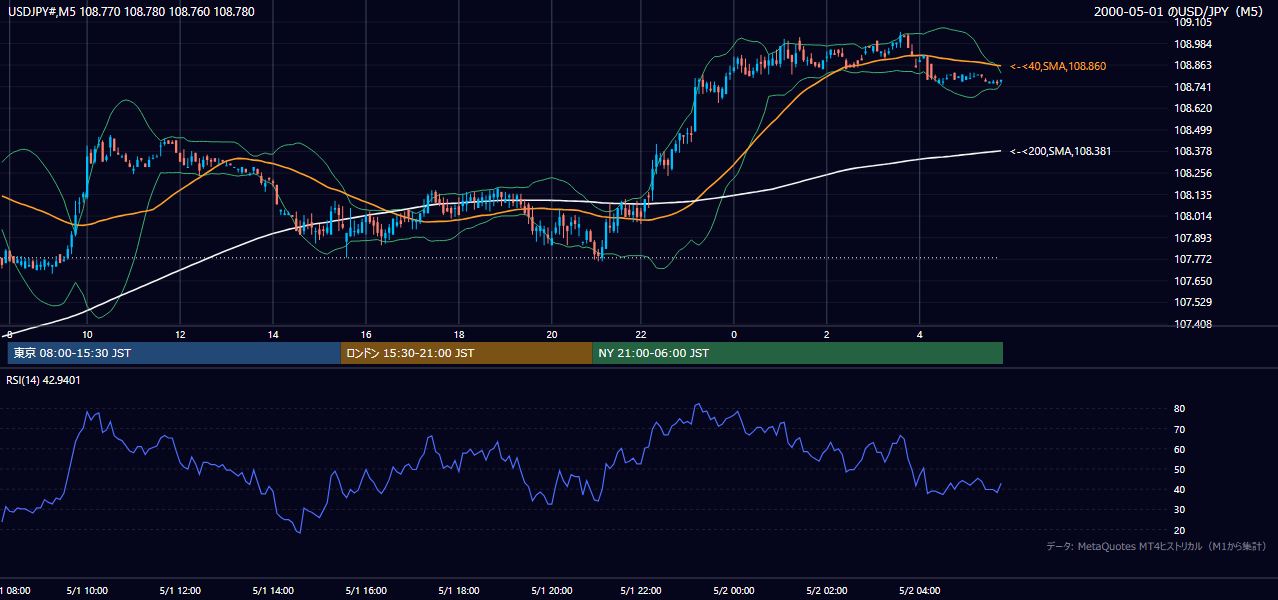Select the 東京 08:00-15:30 JST session bar
Viewport: 1278px width, 600px height.
coord(174,353)
